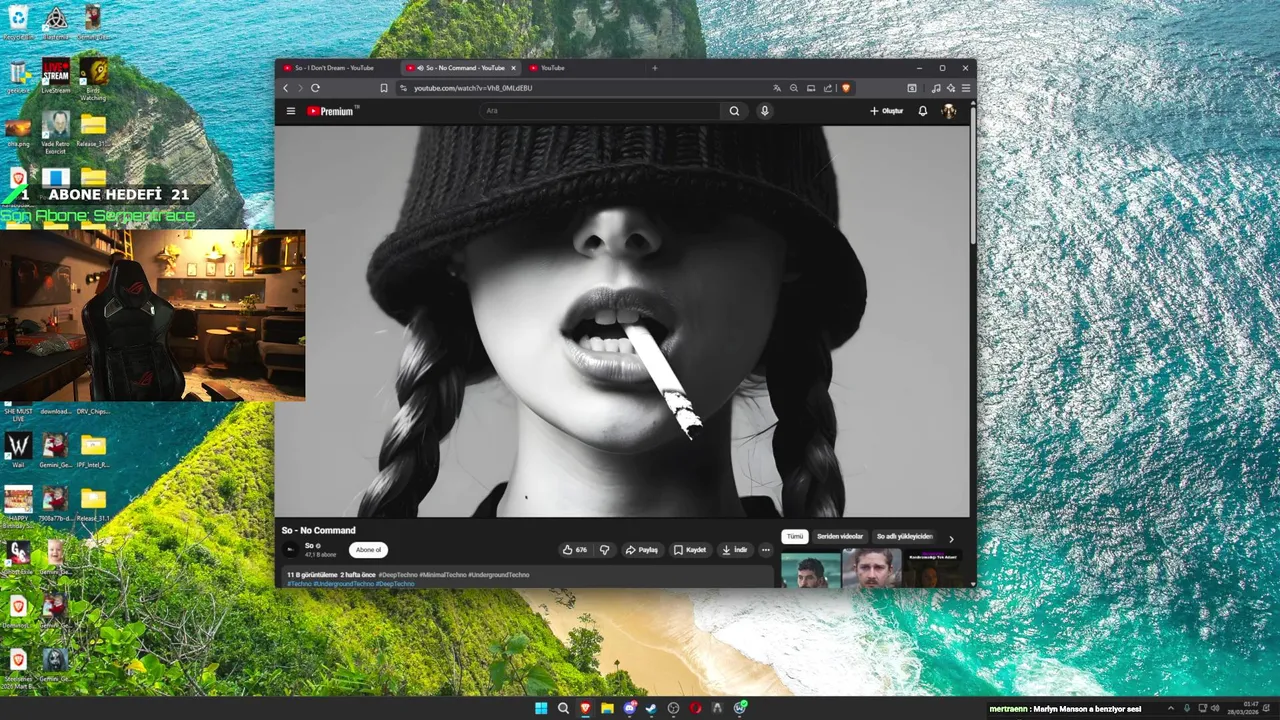Open Vade Retro Exorcist desktop shortcut
1280x720 pixels.
point(56,131)
